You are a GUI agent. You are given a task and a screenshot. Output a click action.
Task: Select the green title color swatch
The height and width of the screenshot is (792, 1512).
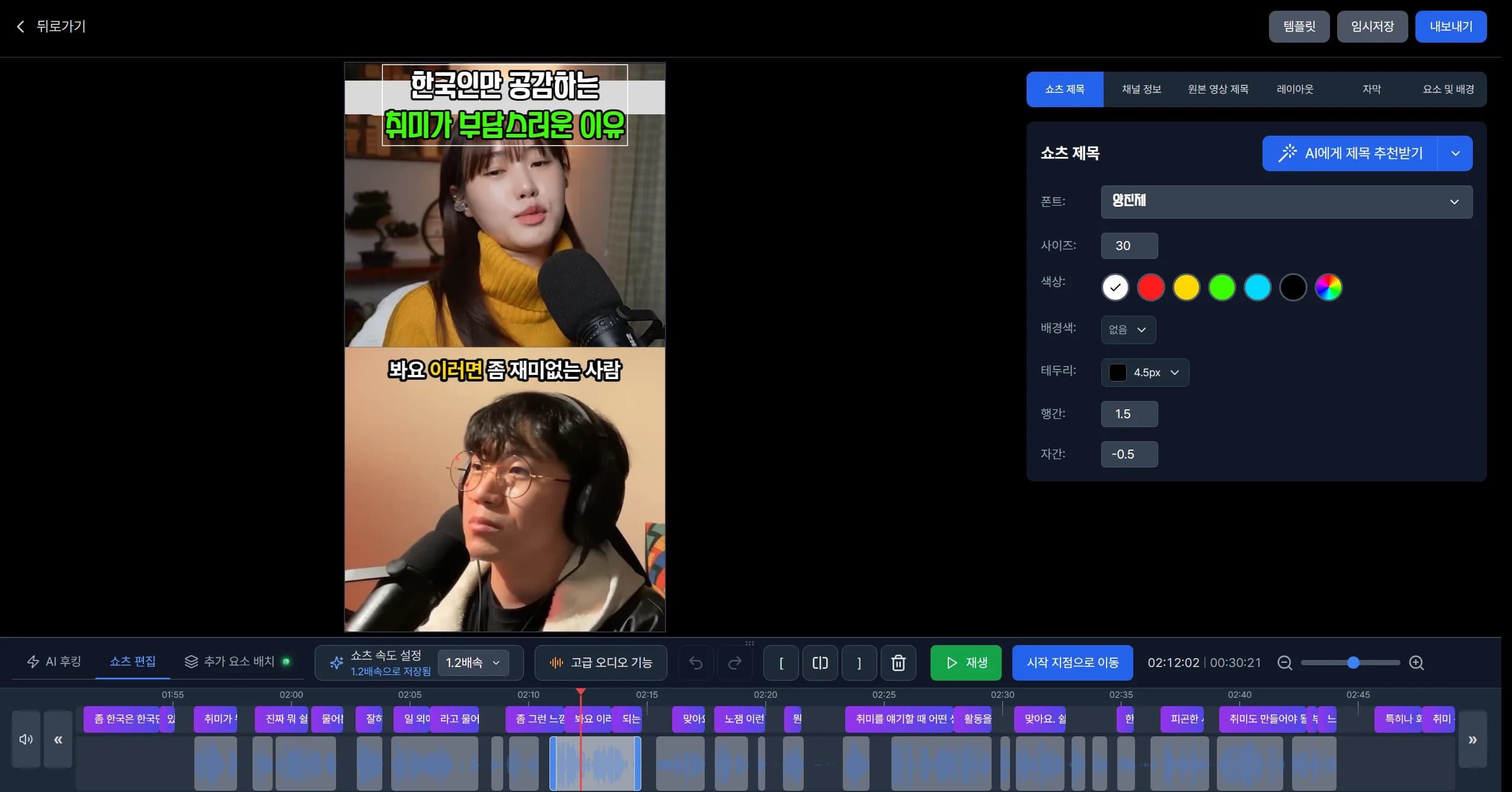[x=1222, y=288]
